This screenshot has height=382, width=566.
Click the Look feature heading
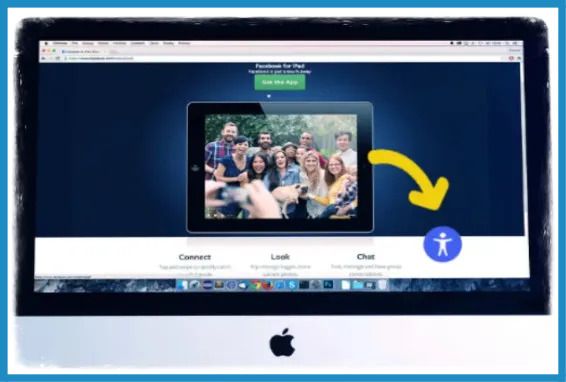280,257
